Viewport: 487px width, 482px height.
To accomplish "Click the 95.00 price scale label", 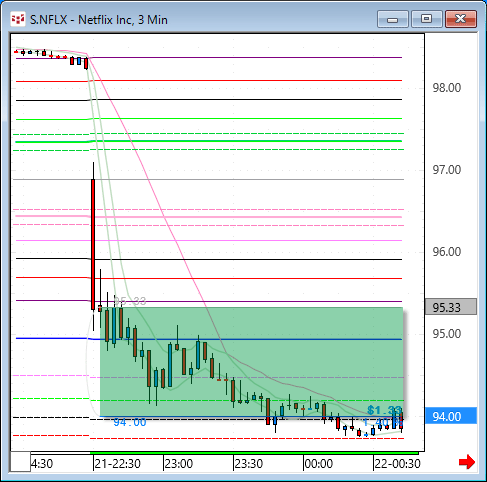I will pyautogui.click(x=447, y=334).
